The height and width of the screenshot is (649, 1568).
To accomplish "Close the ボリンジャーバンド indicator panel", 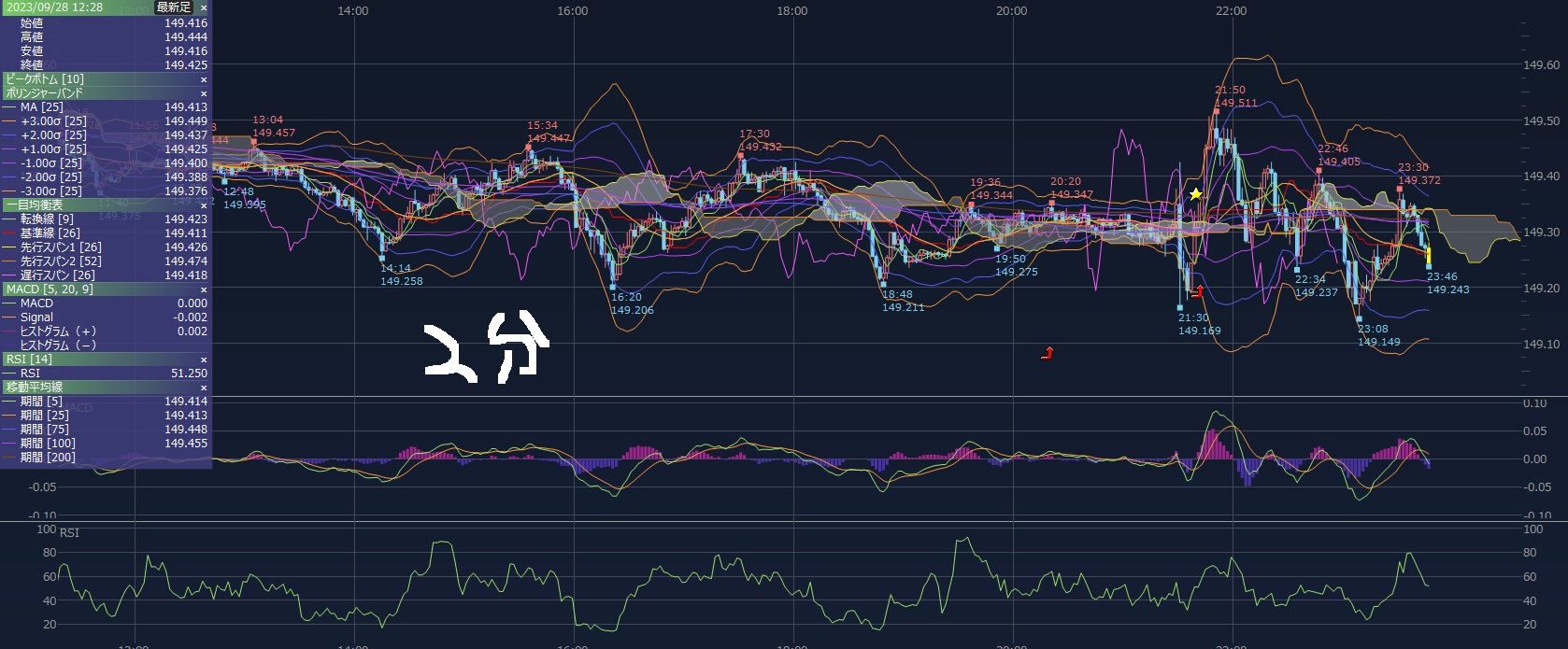I will coord(204,93).
